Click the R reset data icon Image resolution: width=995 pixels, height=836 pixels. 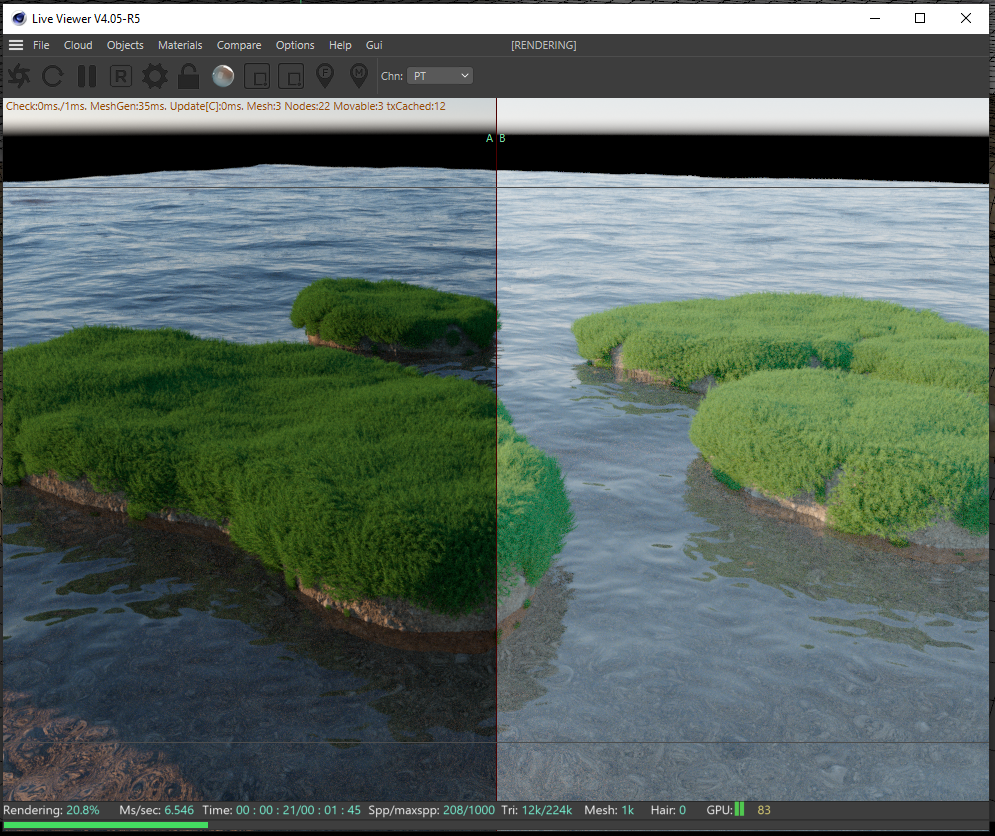[x=121, y=76]
